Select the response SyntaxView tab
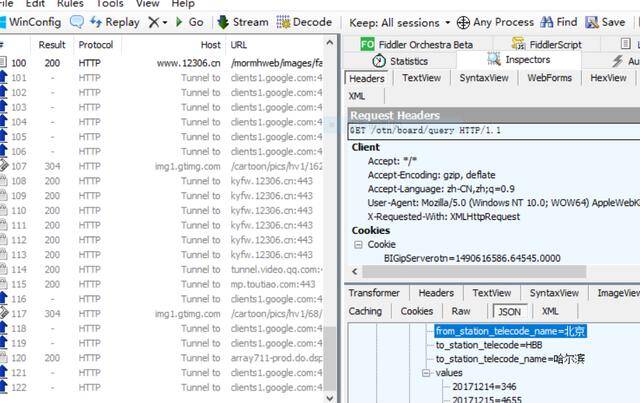 tap(554, 293)
